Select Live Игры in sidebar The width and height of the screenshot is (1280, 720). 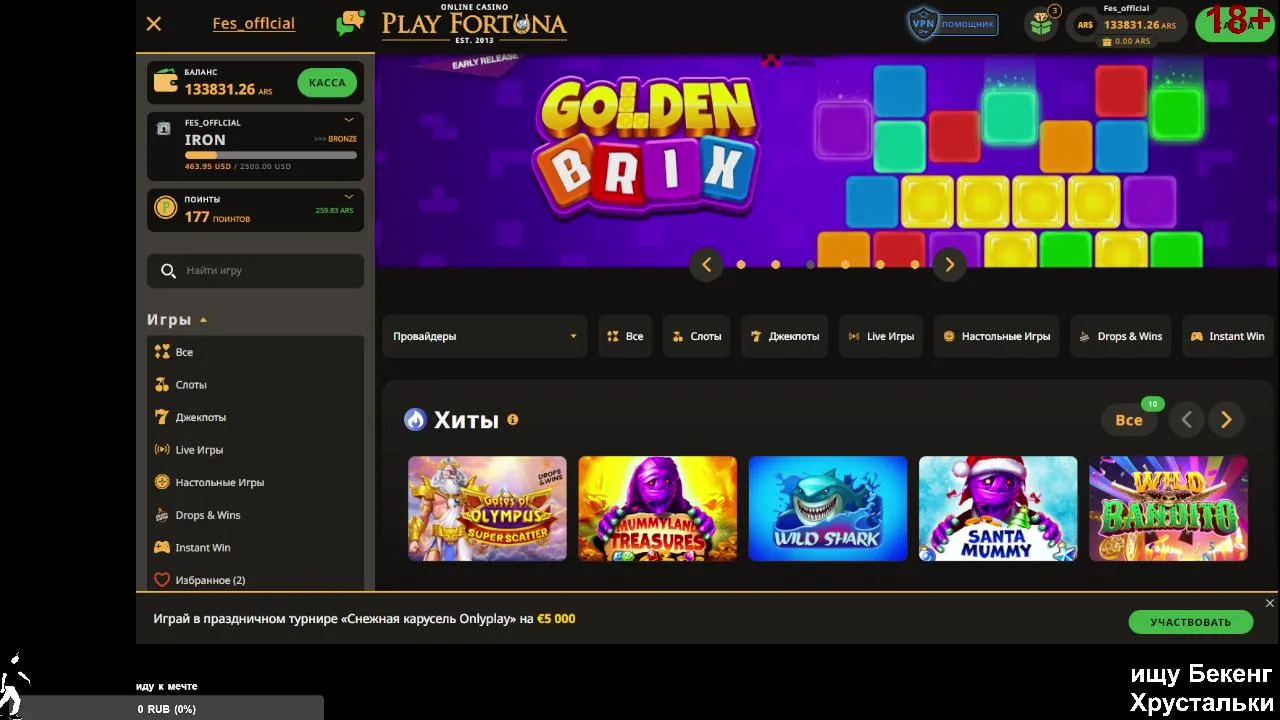pos(255,450)
